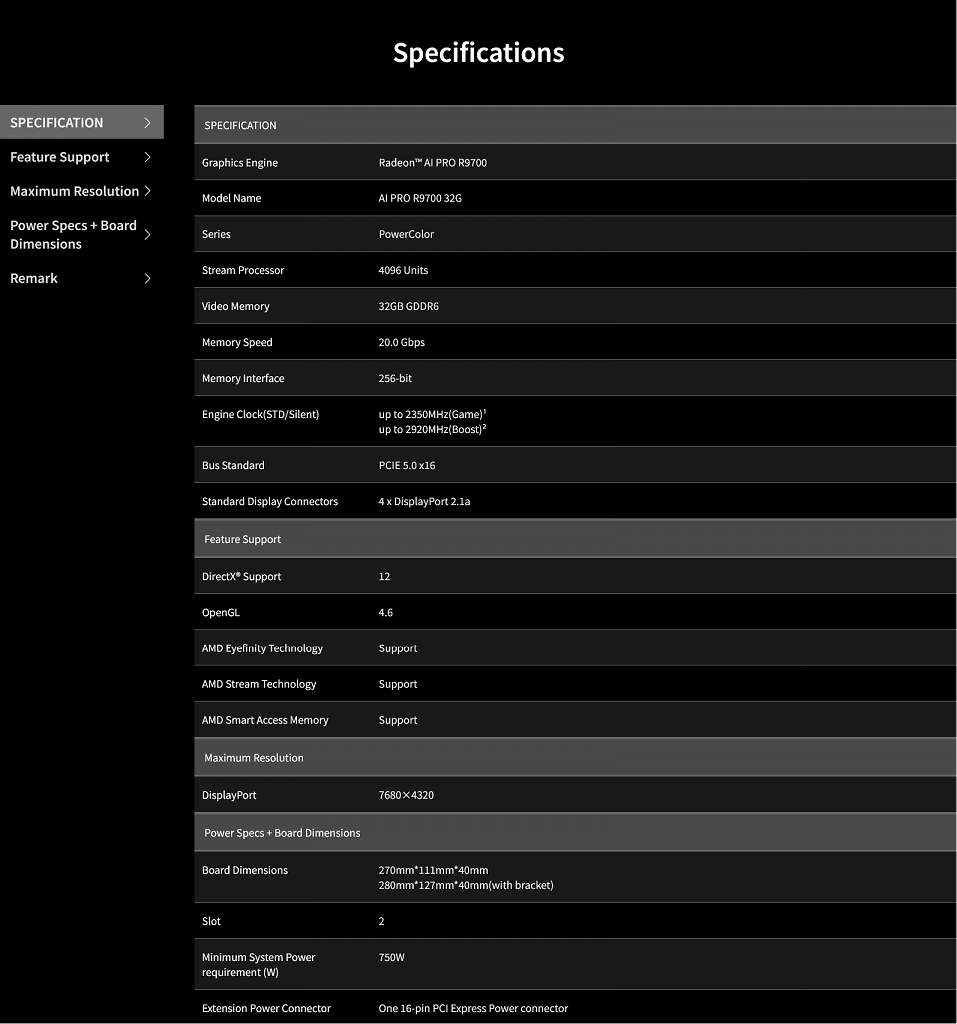The image size is (957, 1024).
Task: Select the OpenGL value 4.6
Action: [385, 612]
